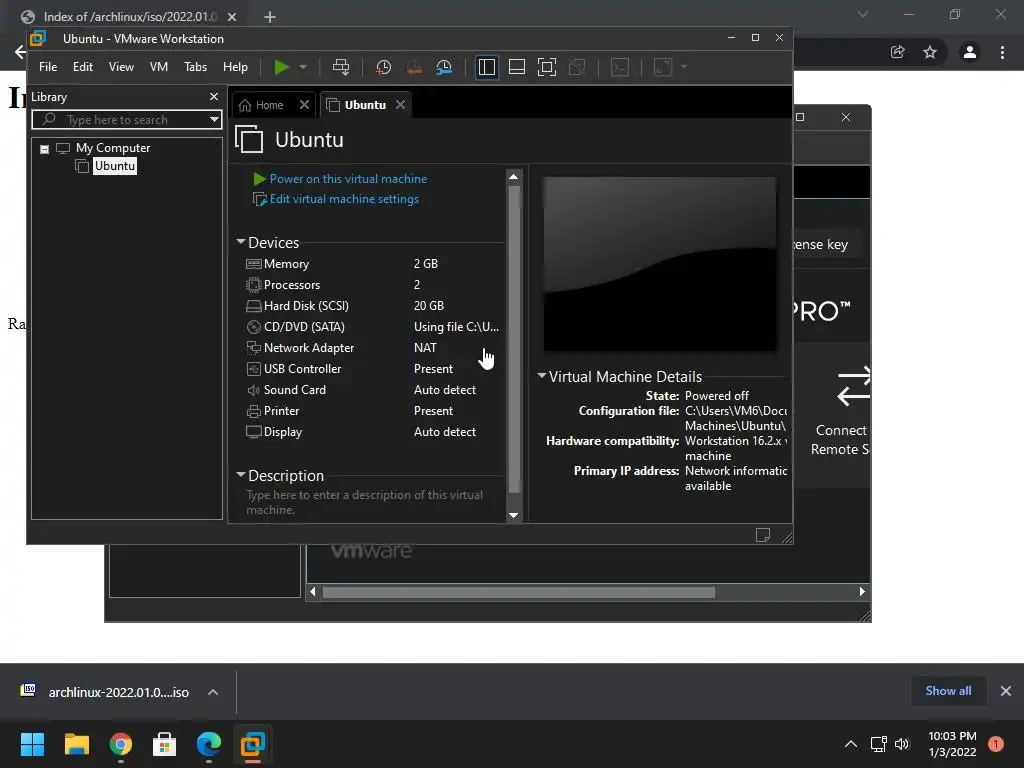The height and width of the screenshot is (768, 1024).
Task: Close the Home tab
Action: click(304, 104)
